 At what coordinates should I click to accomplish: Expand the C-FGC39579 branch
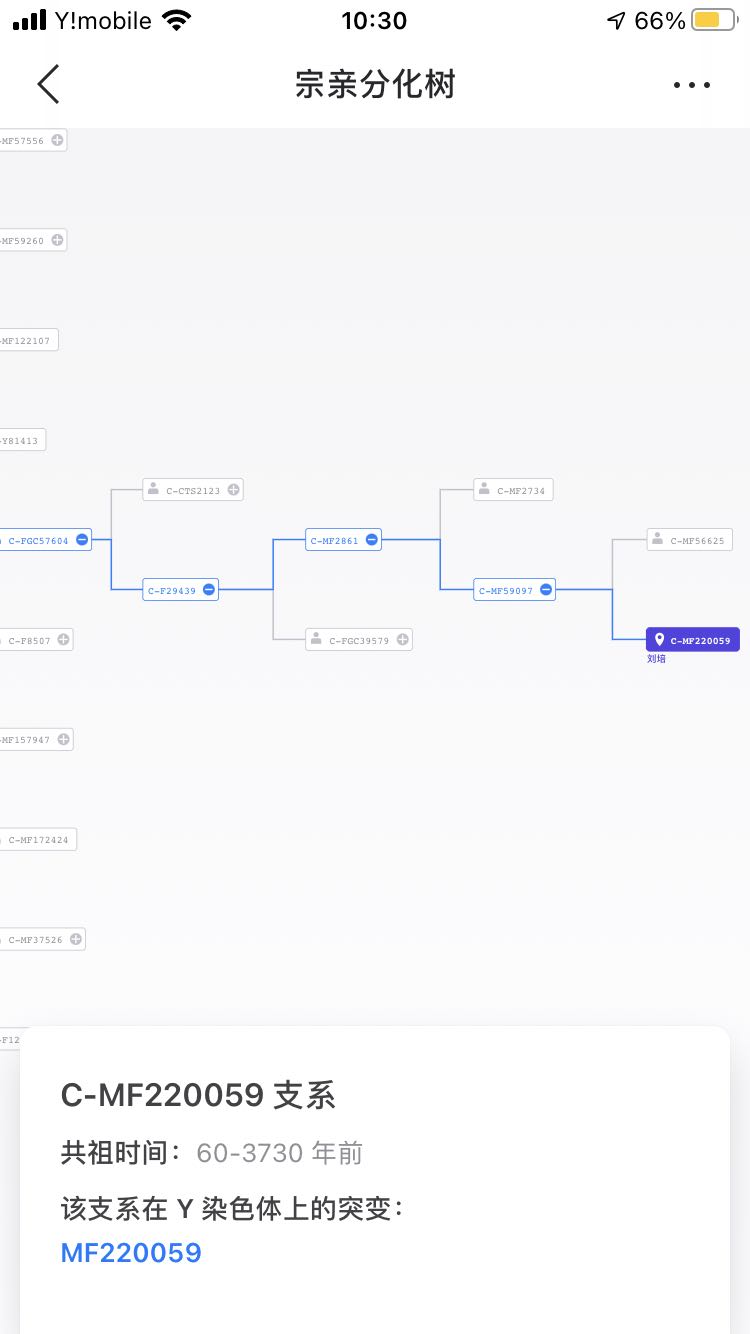(401, 640)
